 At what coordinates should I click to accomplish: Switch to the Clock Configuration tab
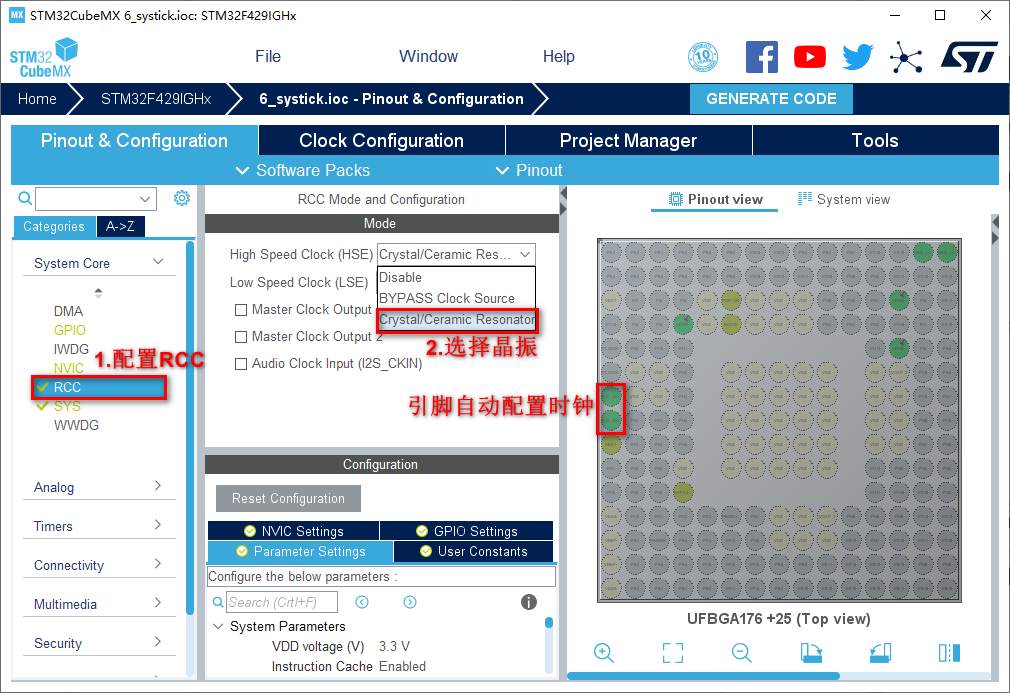[381, 141]
